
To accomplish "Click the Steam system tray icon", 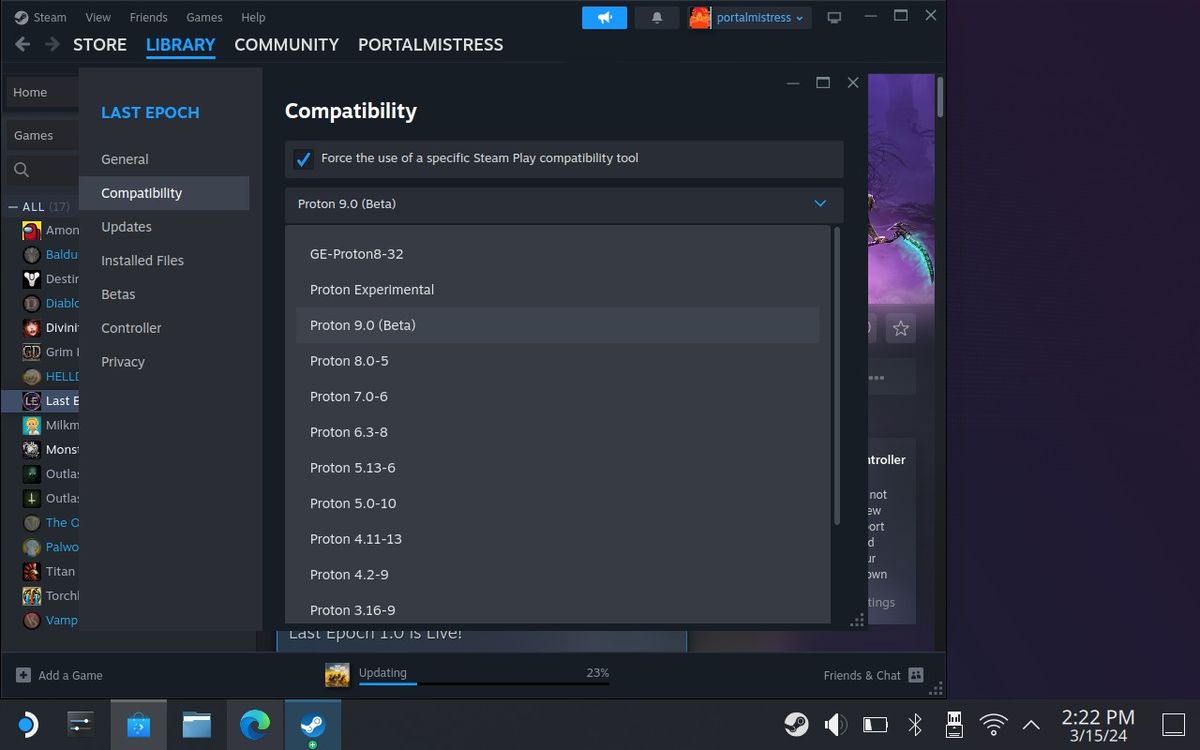I will click(x=796, y=724).
